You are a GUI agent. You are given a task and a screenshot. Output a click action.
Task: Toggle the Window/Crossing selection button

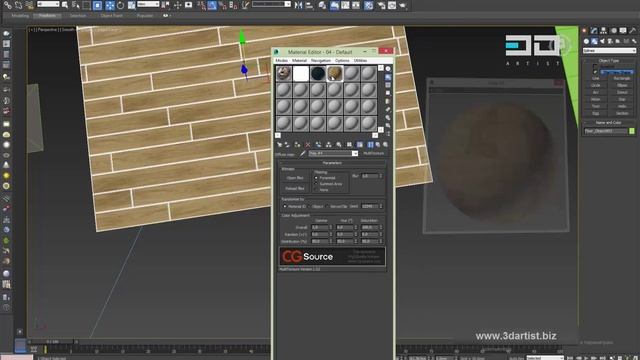(97, 5)
